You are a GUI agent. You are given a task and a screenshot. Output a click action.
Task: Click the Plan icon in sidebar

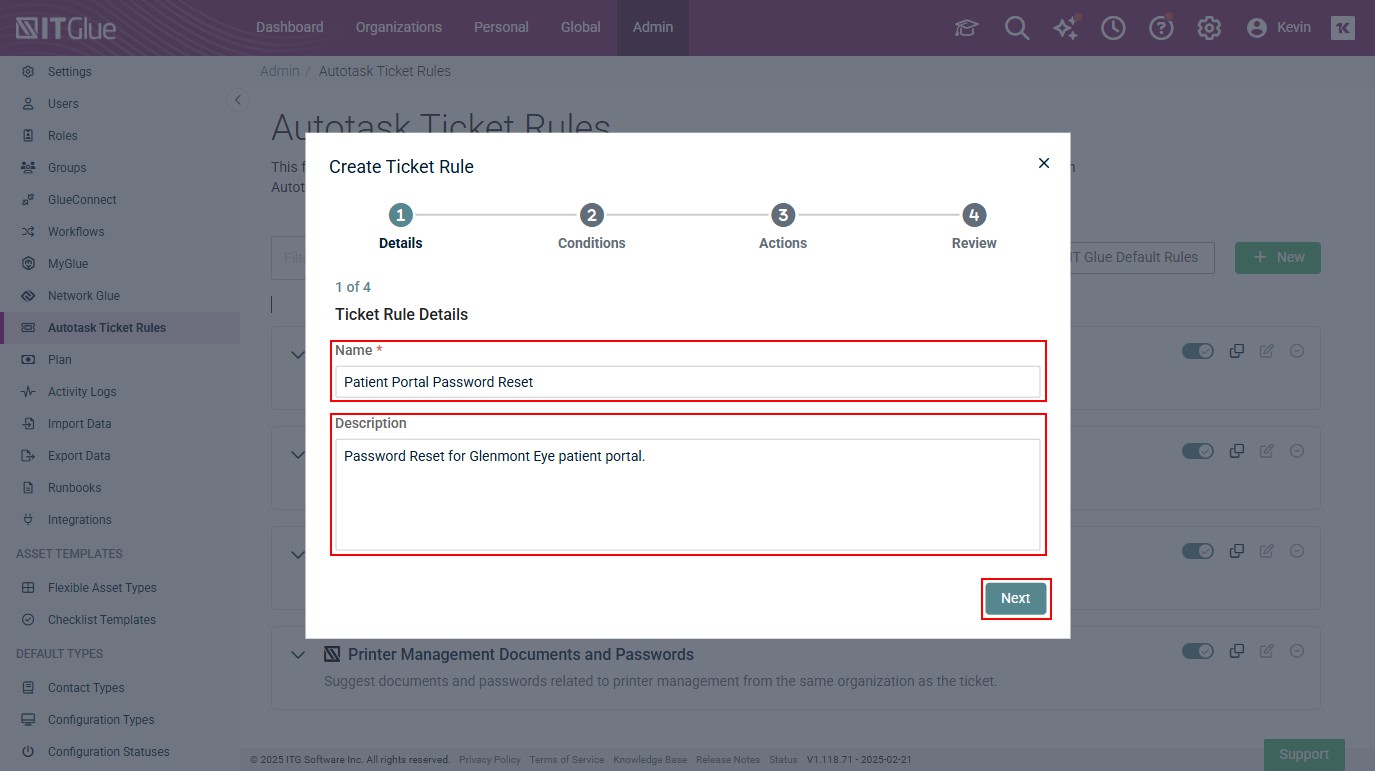(x=28, y=360)
